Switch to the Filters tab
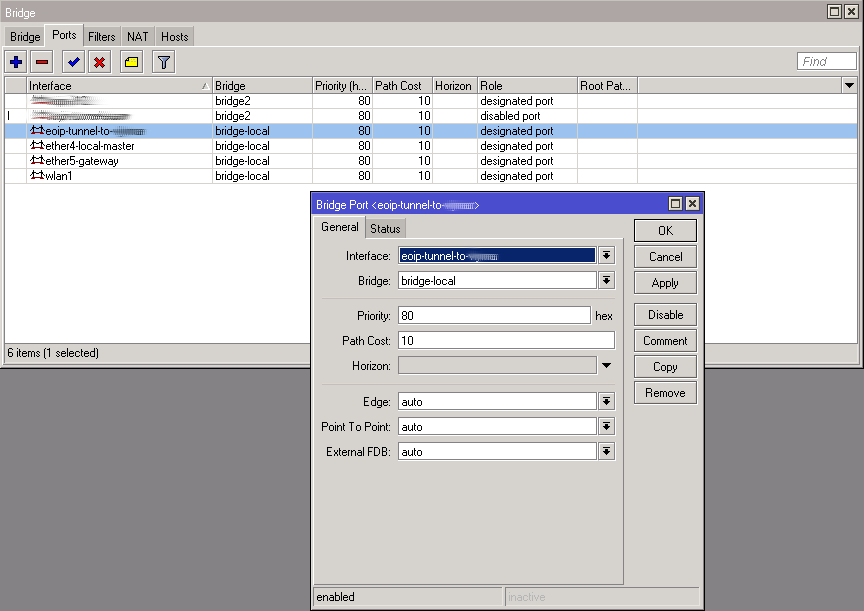Image resolution: width=864 pixels, height=611 pixels. tap(102, 37)
